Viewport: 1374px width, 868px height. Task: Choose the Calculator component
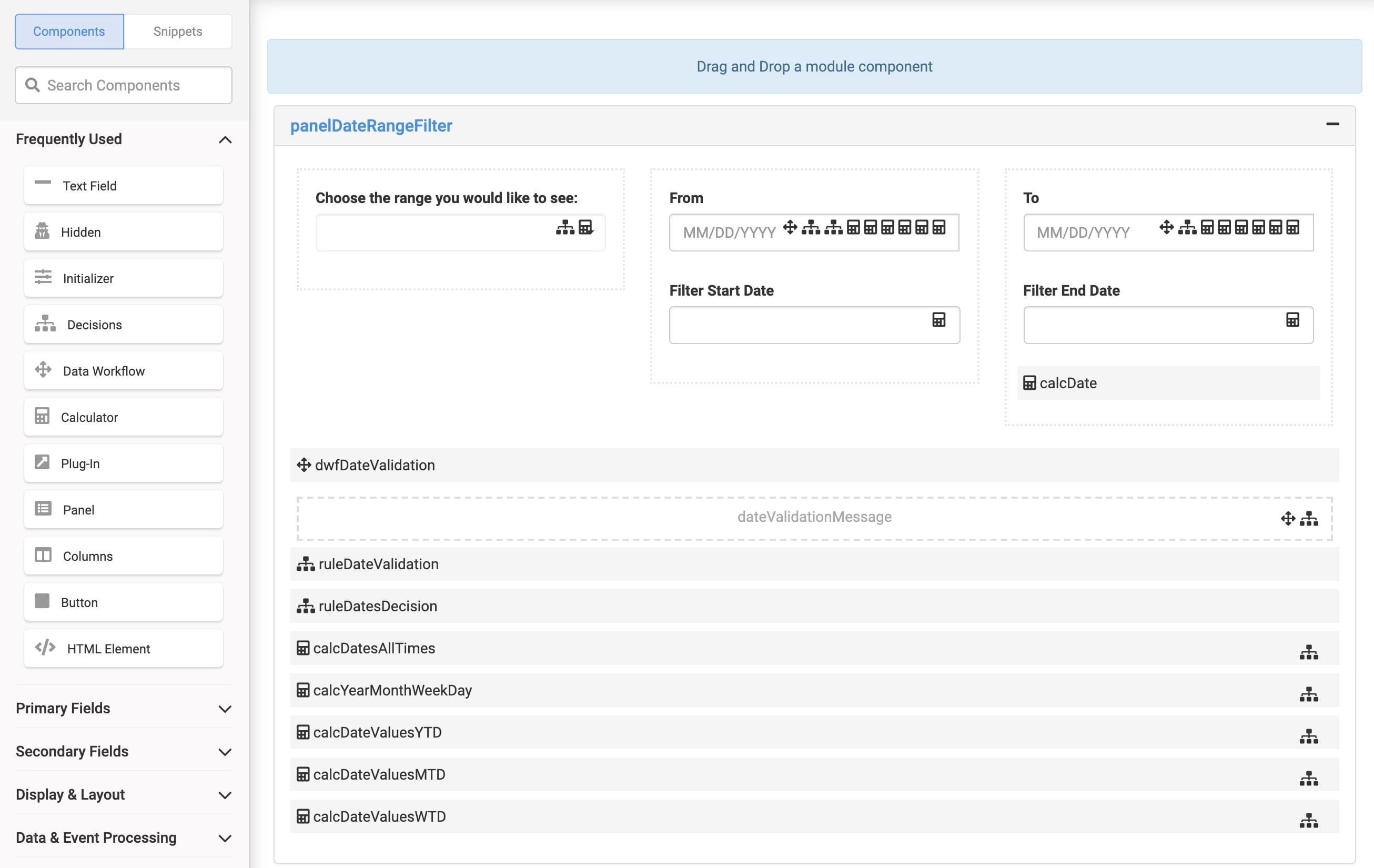pyautogui.click(x=123, y=417)
